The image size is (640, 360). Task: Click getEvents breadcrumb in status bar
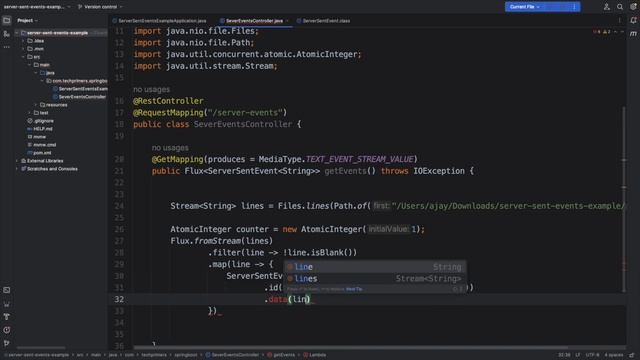point(281,355)
